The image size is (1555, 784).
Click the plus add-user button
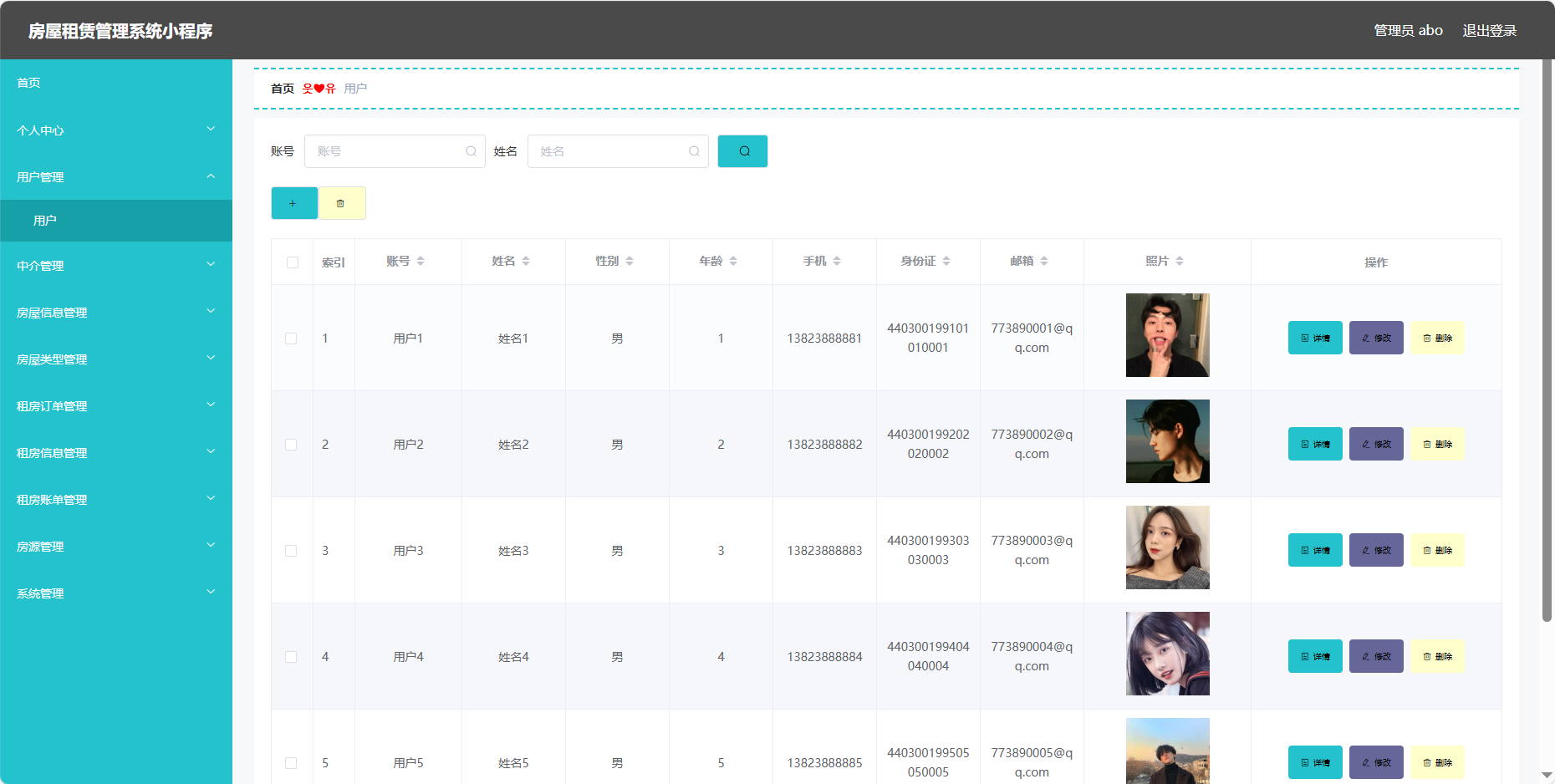[x=294, y=203]
